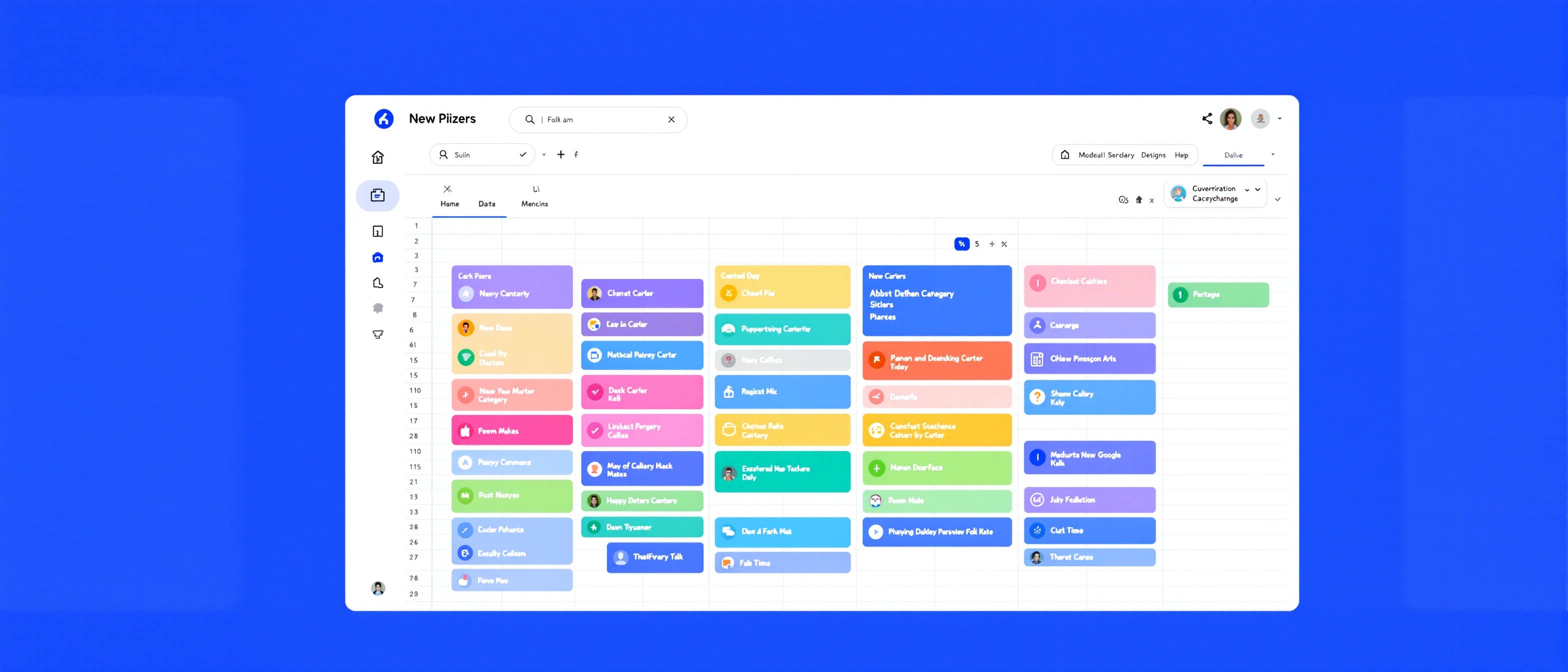
Task: Switch to the Mencins tab
Action: [534, 203]
